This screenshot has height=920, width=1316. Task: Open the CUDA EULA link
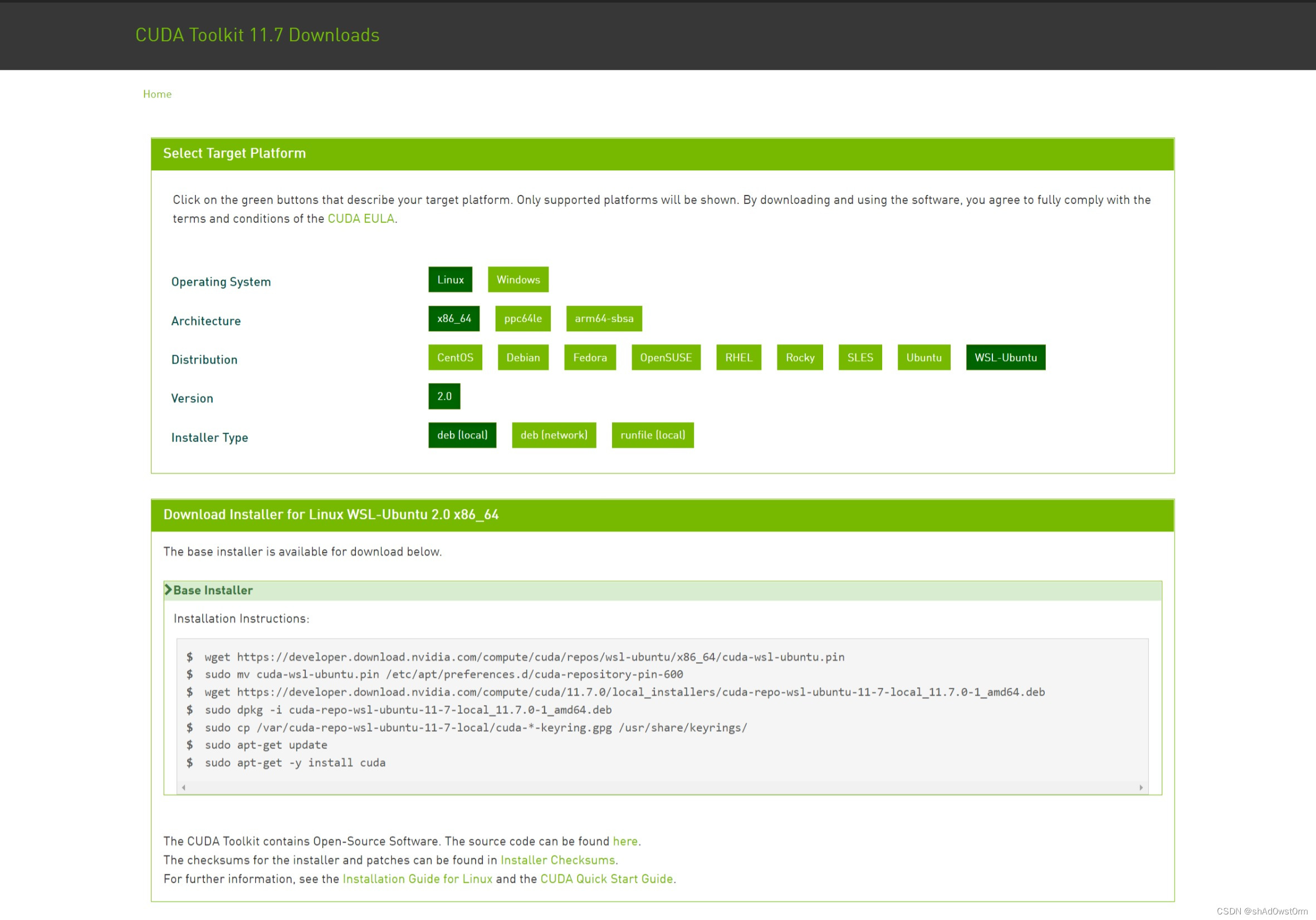[x=360, y=219]
